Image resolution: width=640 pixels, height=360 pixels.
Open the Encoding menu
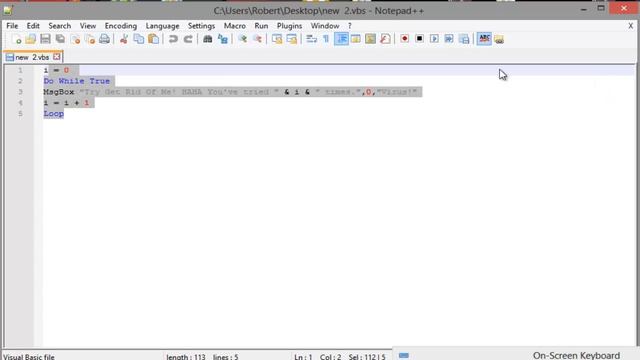(121, 26)
